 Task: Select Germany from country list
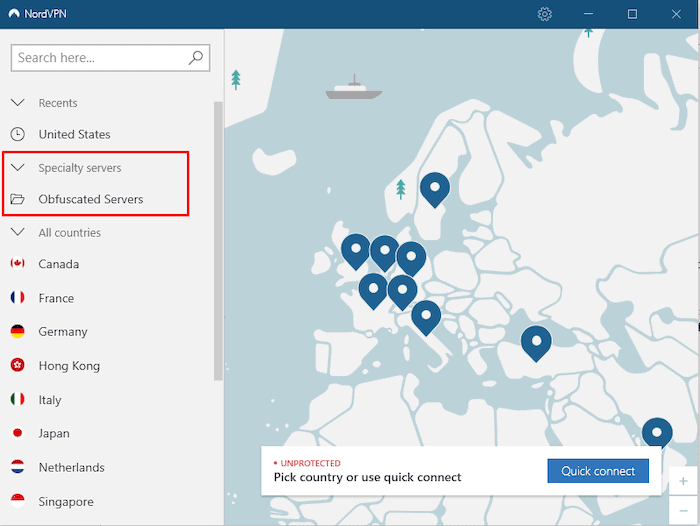63,332
